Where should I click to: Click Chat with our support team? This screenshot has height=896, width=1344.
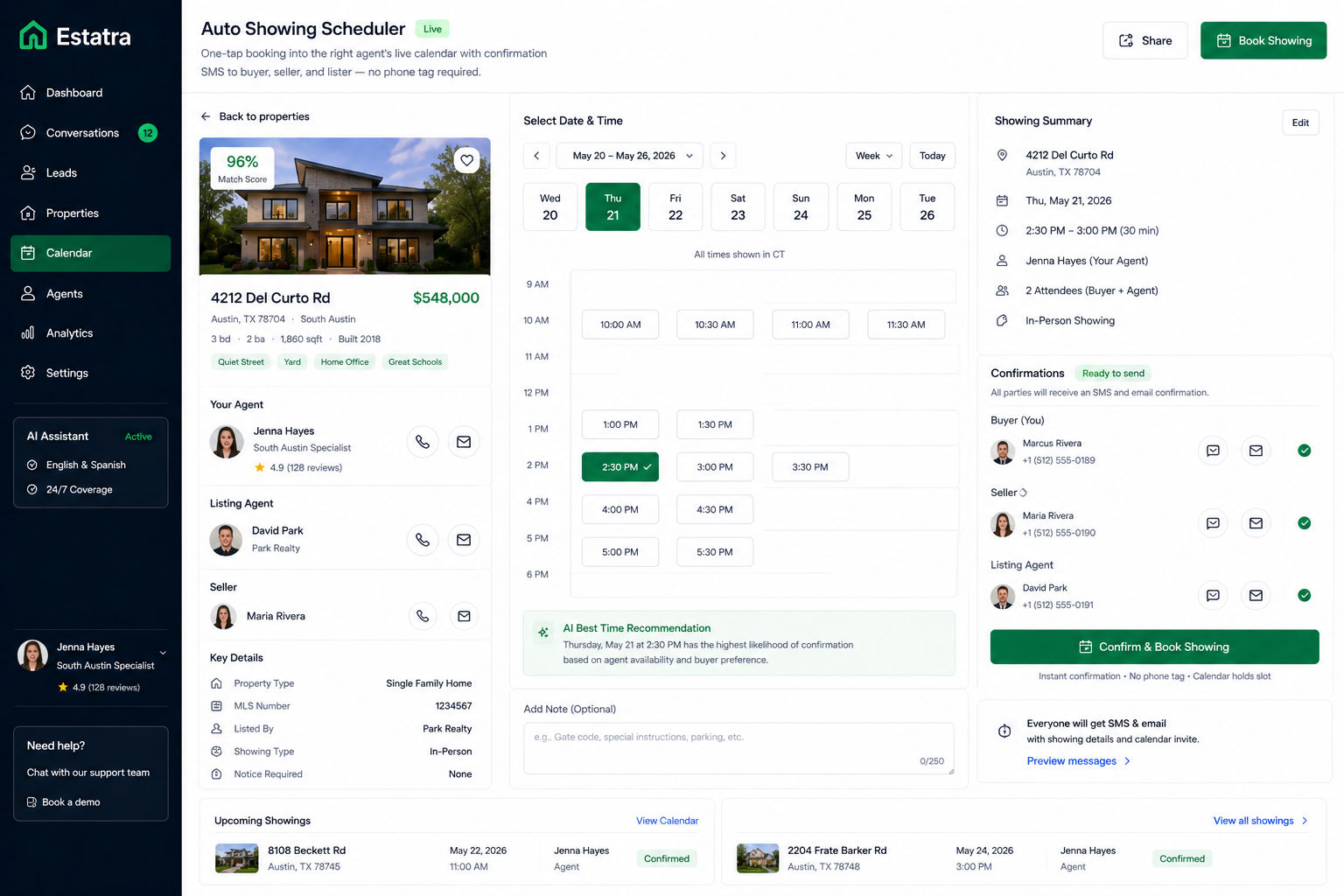[88, 773]
